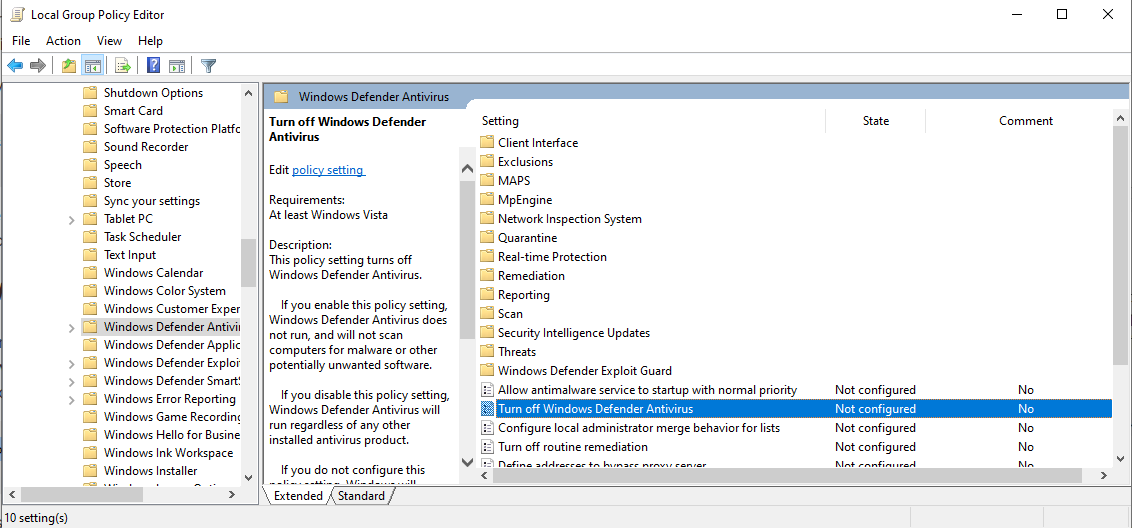Click the Export List toolbar icon
The image size is (1132, 528).
point(123,66)
